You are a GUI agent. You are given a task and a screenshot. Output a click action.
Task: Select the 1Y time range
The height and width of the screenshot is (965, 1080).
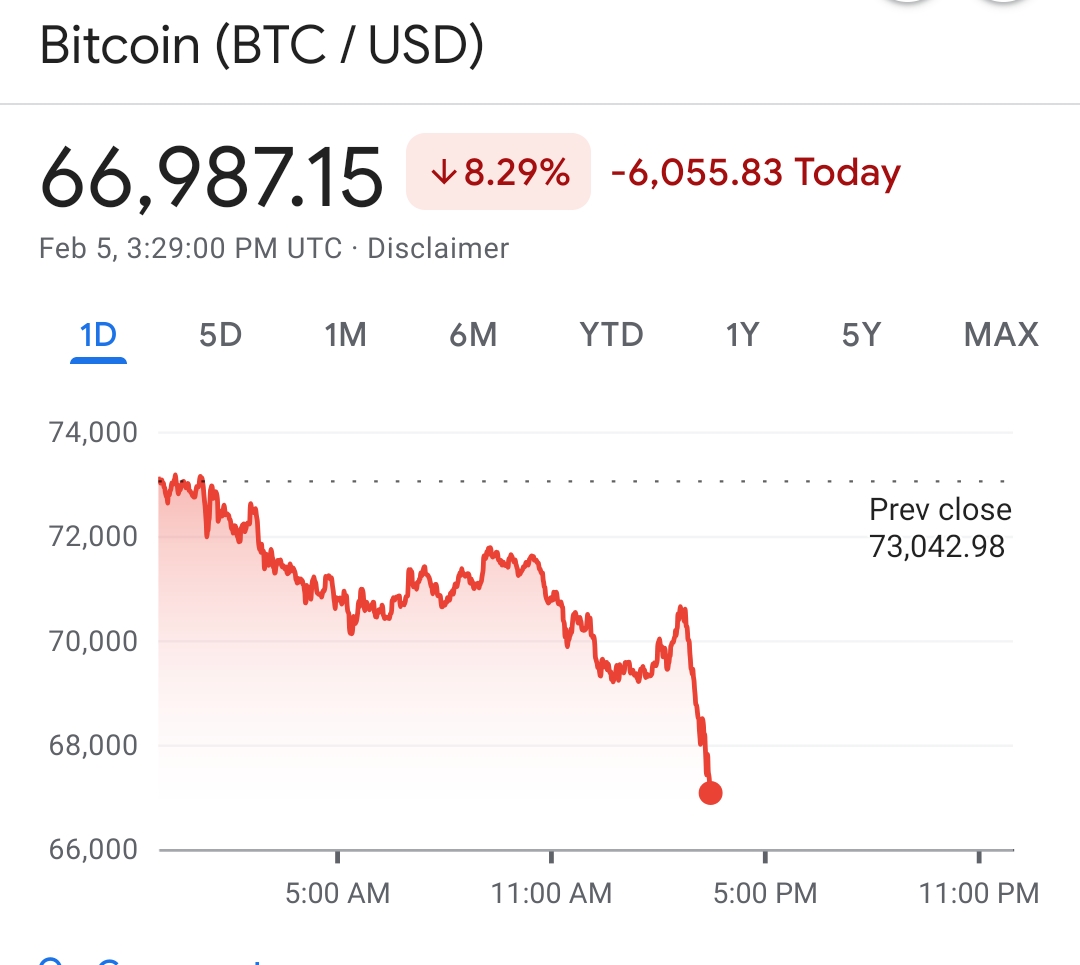tap(742, 335)
